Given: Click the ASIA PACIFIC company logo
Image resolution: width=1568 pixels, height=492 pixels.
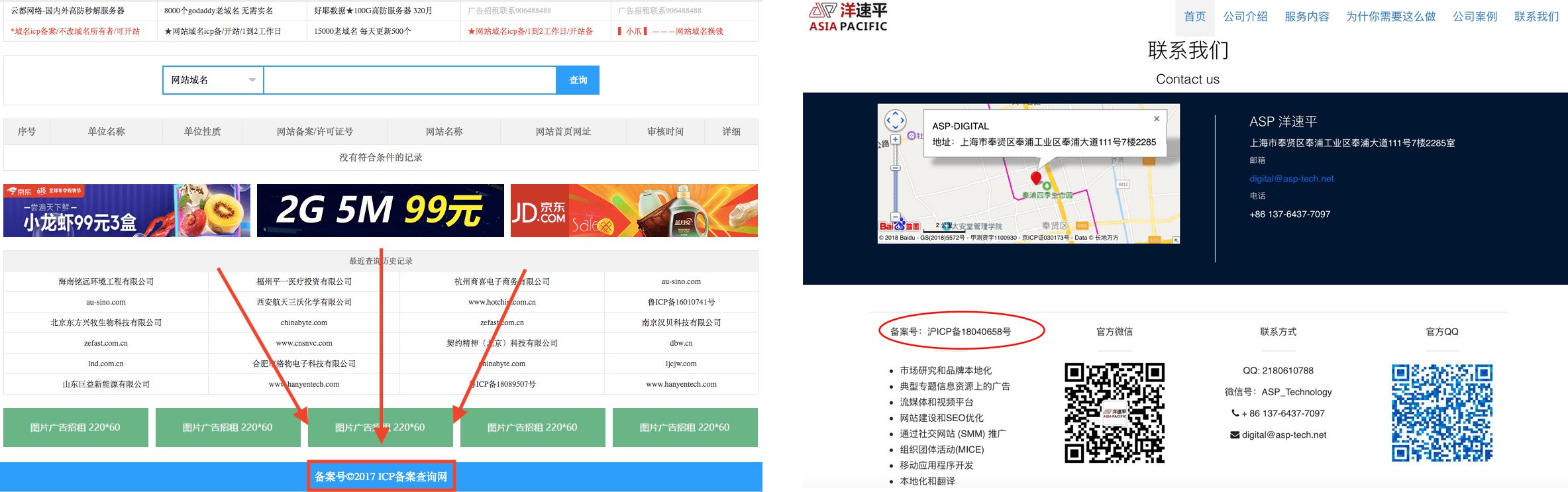Looking at the screenshot, I should [x=848, y=17].
